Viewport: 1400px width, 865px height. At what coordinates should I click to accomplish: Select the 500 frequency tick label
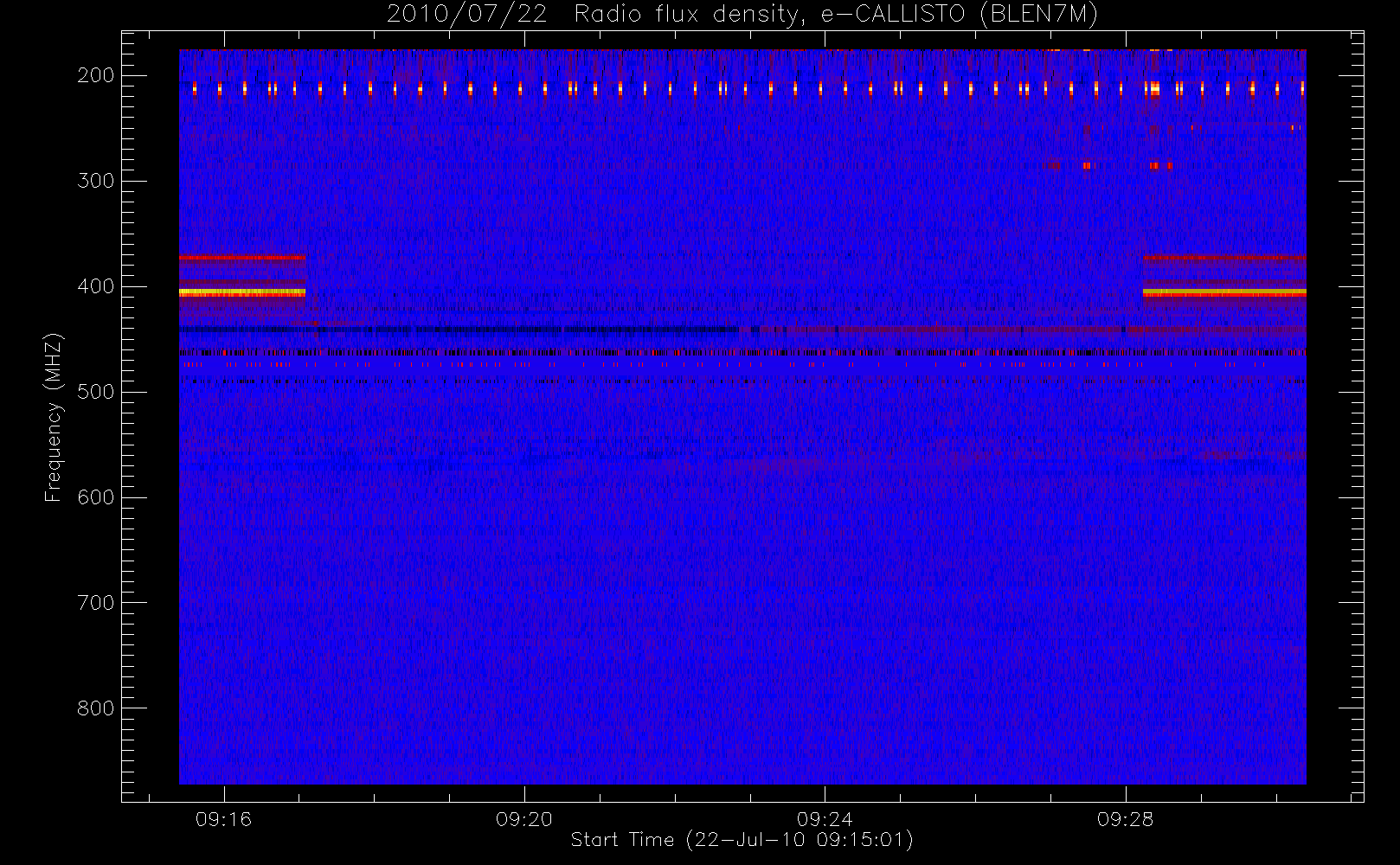pyautogui.click(x=96, y=392)
